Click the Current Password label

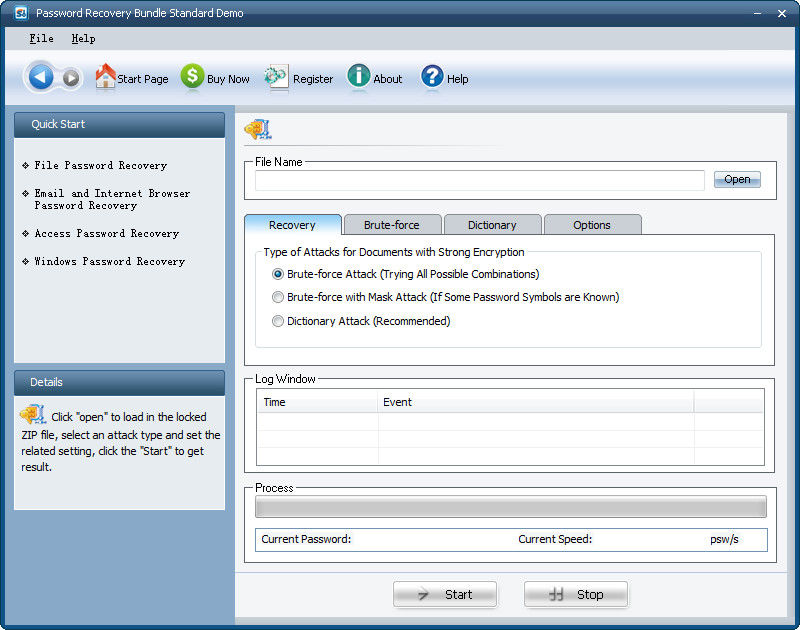click(306, 539)
